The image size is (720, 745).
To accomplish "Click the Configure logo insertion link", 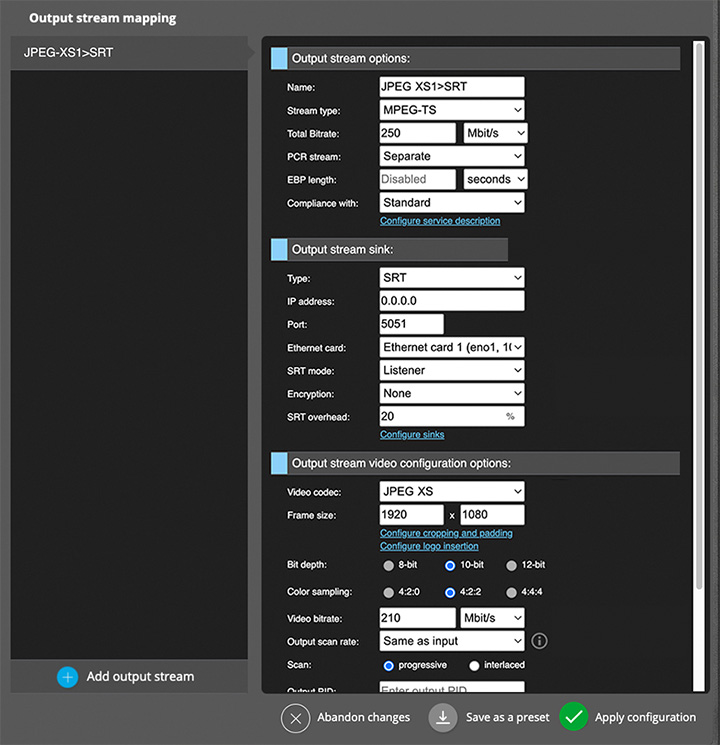I will (x=429, y=546).
